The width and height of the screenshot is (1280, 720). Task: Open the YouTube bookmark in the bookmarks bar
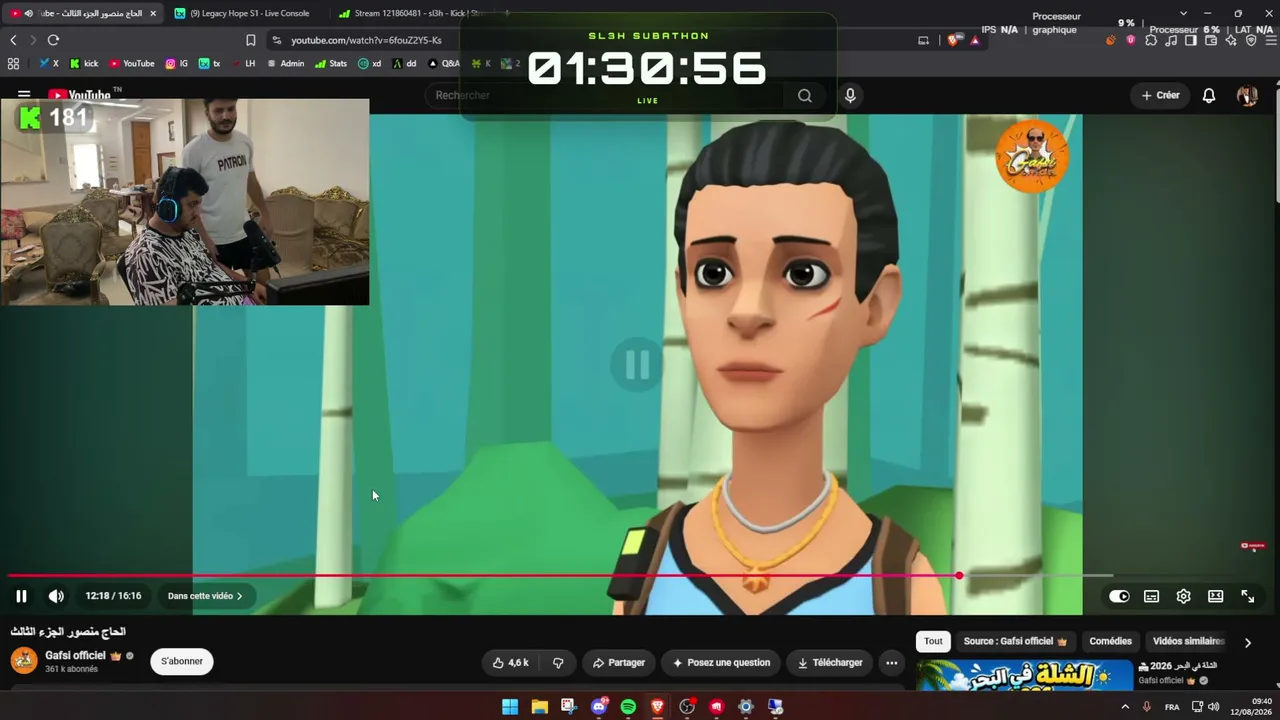tap(132, 63)
